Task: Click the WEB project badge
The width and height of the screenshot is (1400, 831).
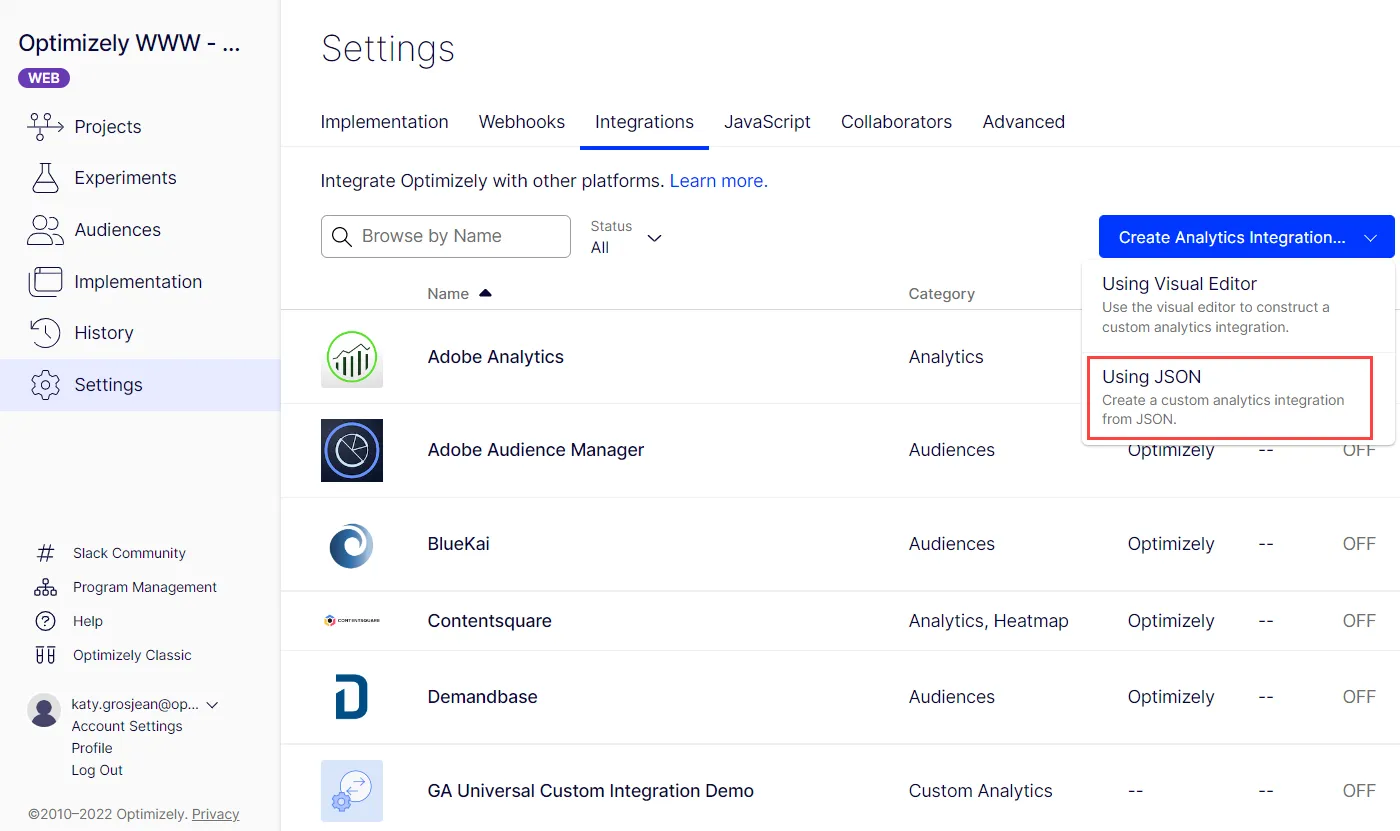Action: 44,78
